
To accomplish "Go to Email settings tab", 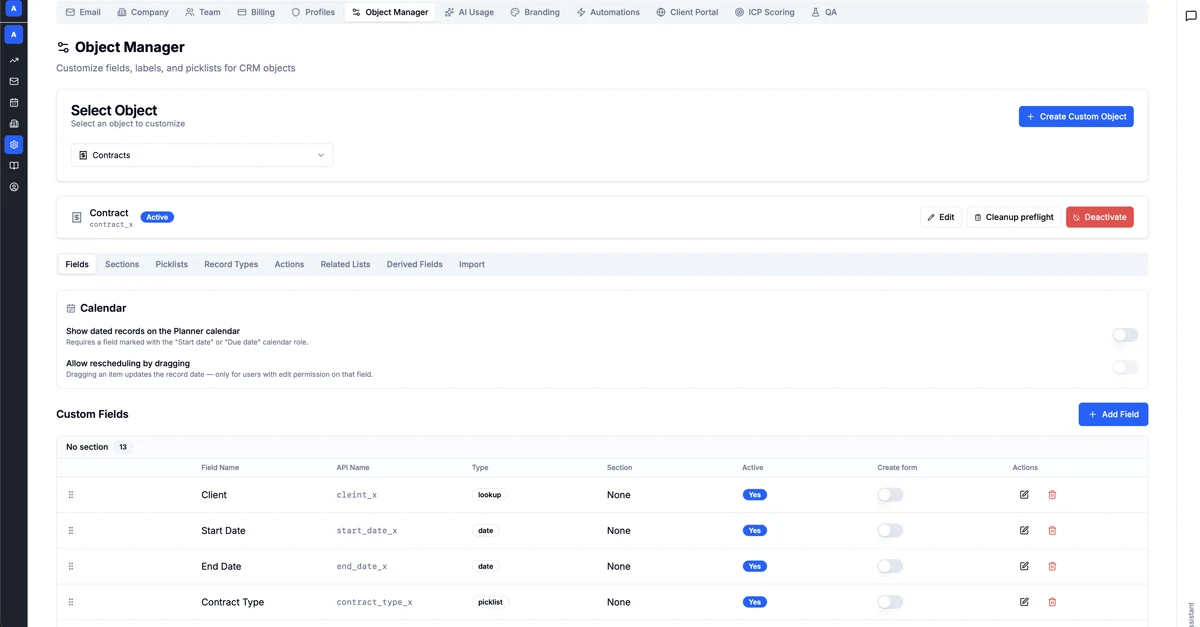I will 83,12.
